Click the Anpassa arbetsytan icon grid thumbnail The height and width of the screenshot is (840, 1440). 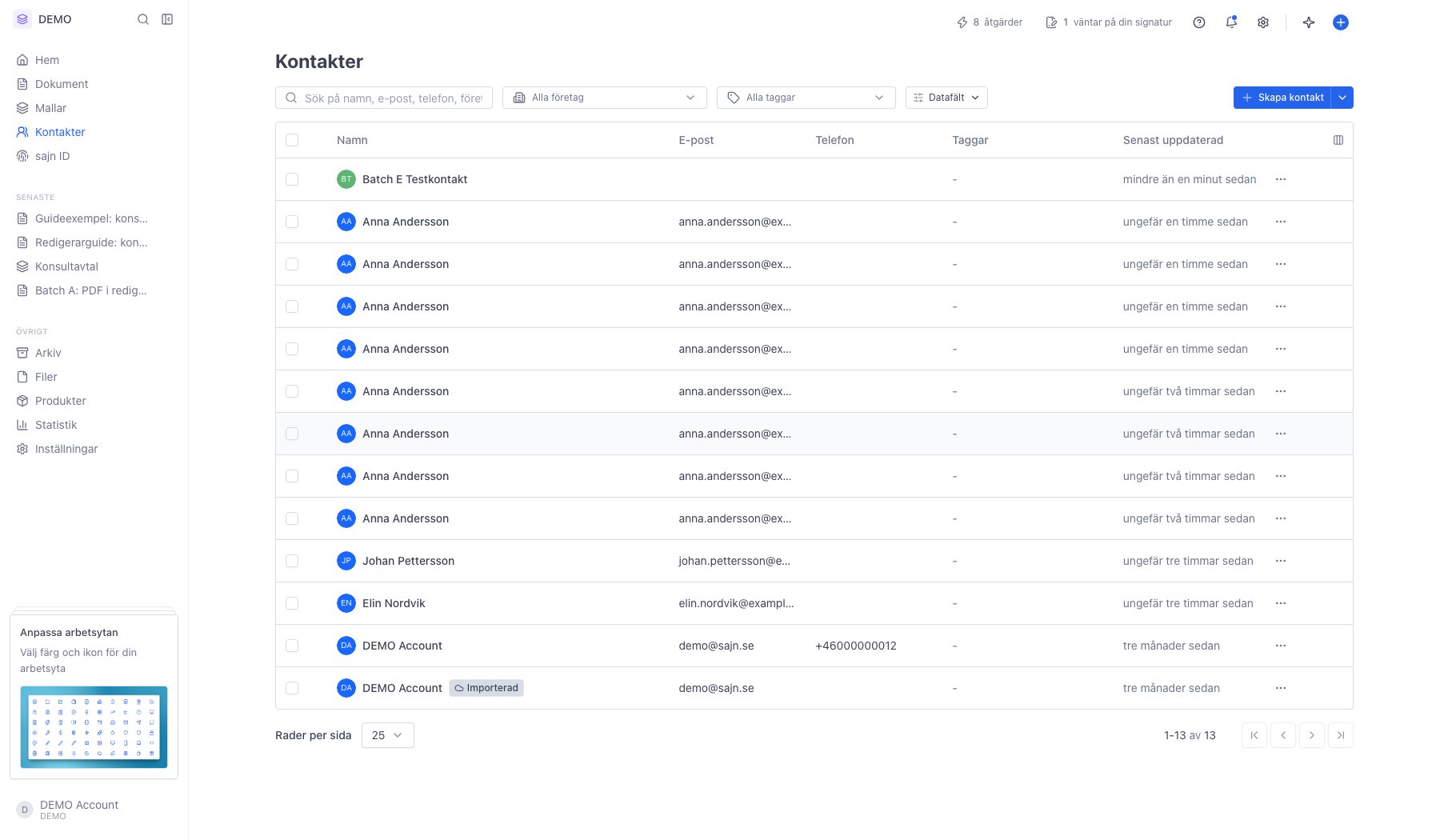(x=94, y=727)
